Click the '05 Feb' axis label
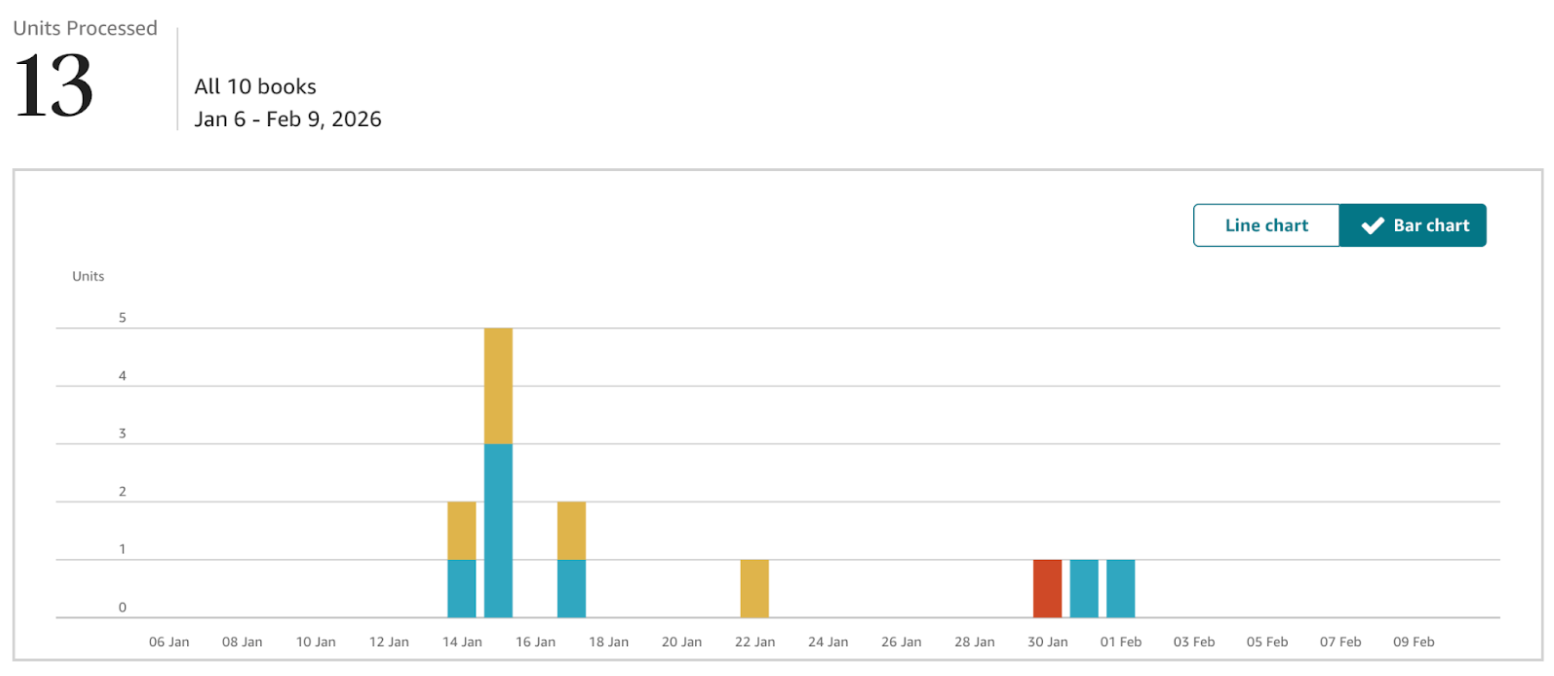 (x=1267, y=642)
